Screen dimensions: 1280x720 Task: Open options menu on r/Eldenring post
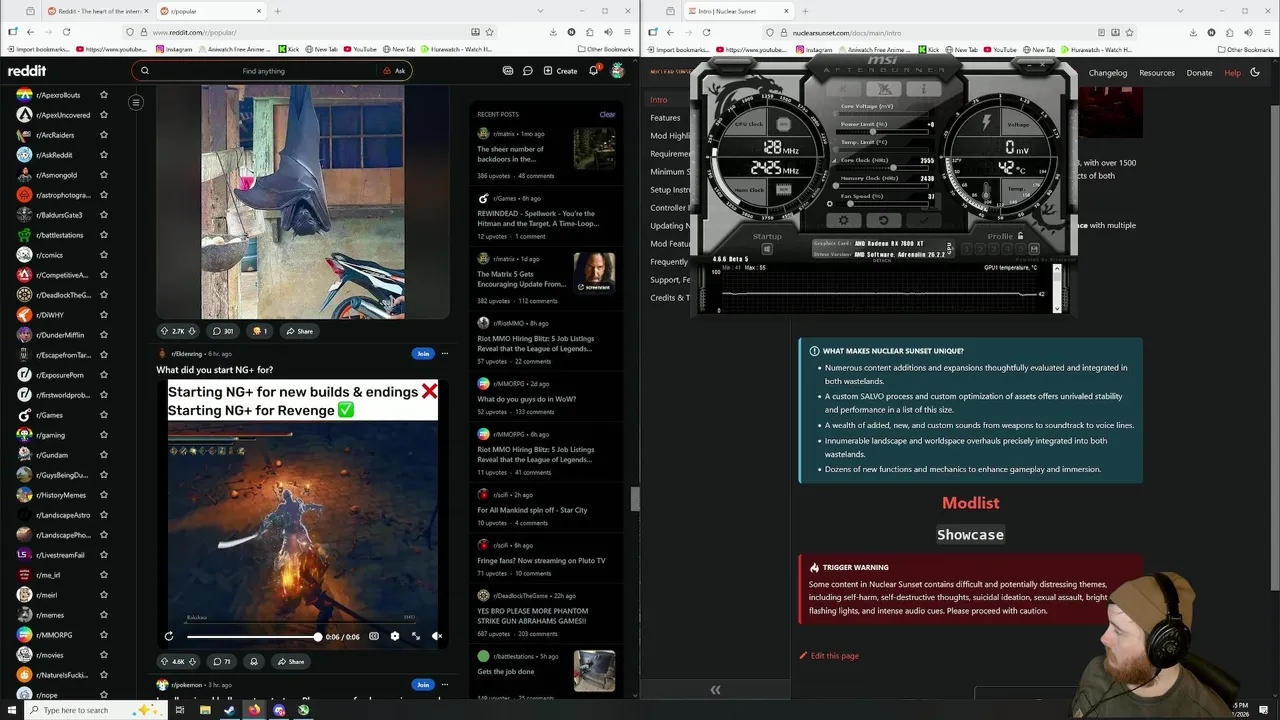tap(445, 353)
